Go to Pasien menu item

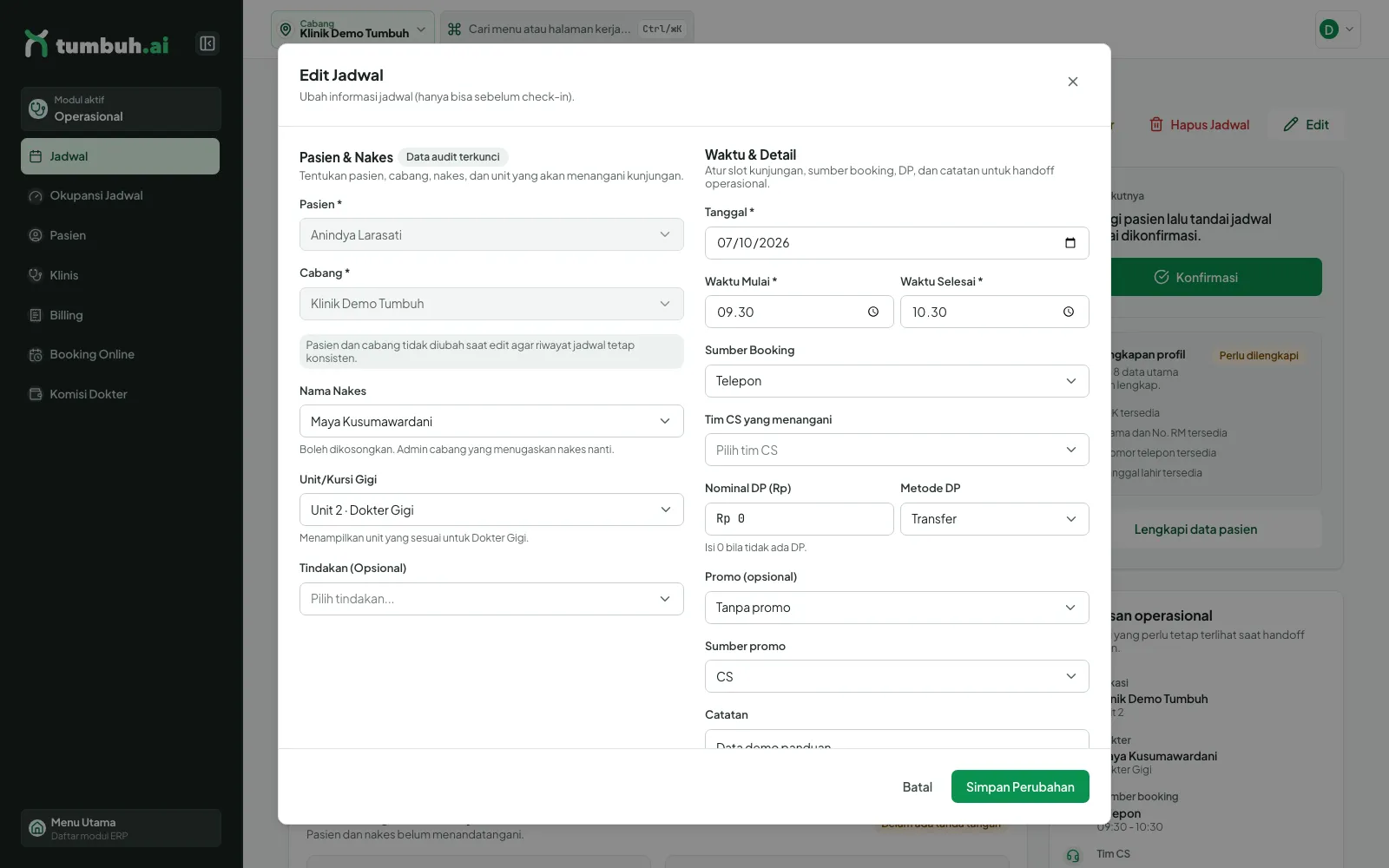(120, 235)
